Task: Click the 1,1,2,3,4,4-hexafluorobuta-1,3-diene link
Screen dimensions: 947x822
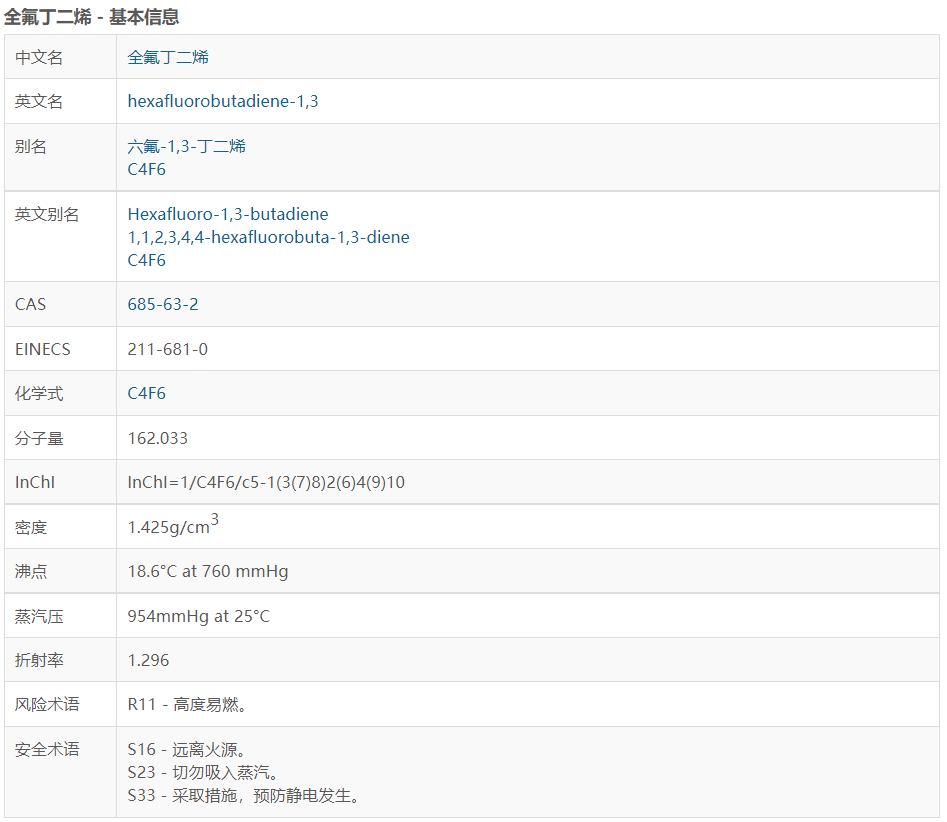Action: 268,237
